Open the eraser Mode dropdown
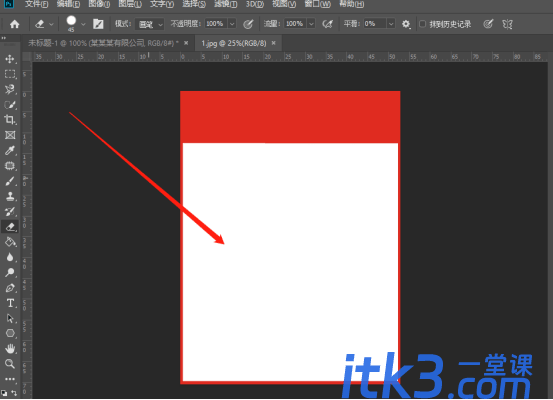 click(x=150, y=24)
